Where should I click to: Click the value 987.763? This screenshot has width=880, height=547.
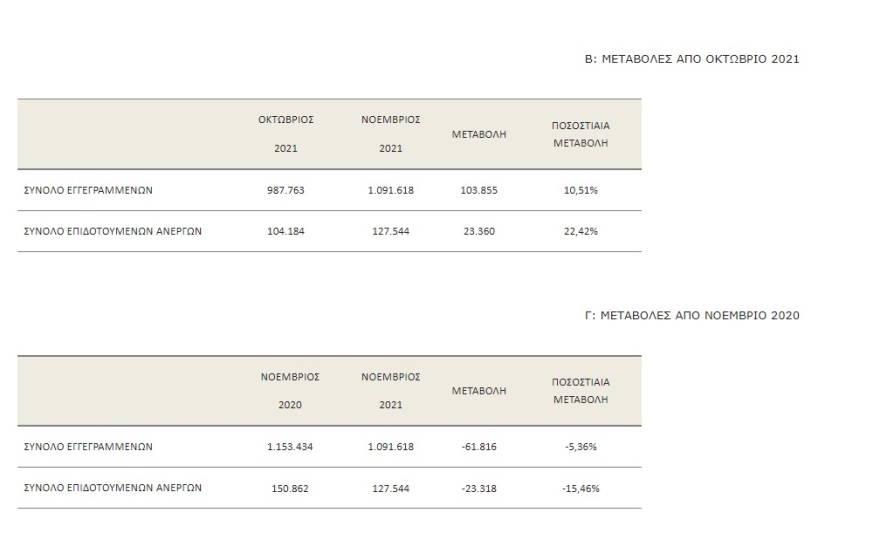[285, 190]
